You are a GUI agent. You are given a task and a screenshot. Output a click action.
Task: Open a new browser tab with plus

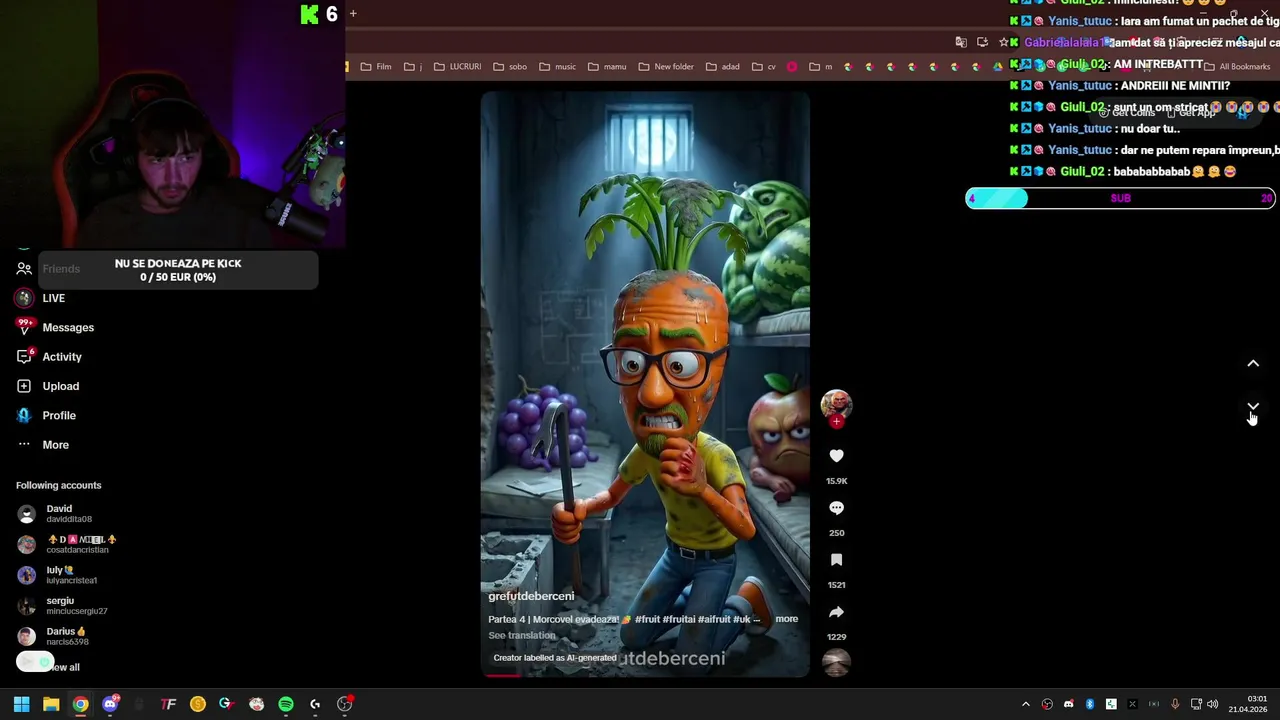pos(353,13)
